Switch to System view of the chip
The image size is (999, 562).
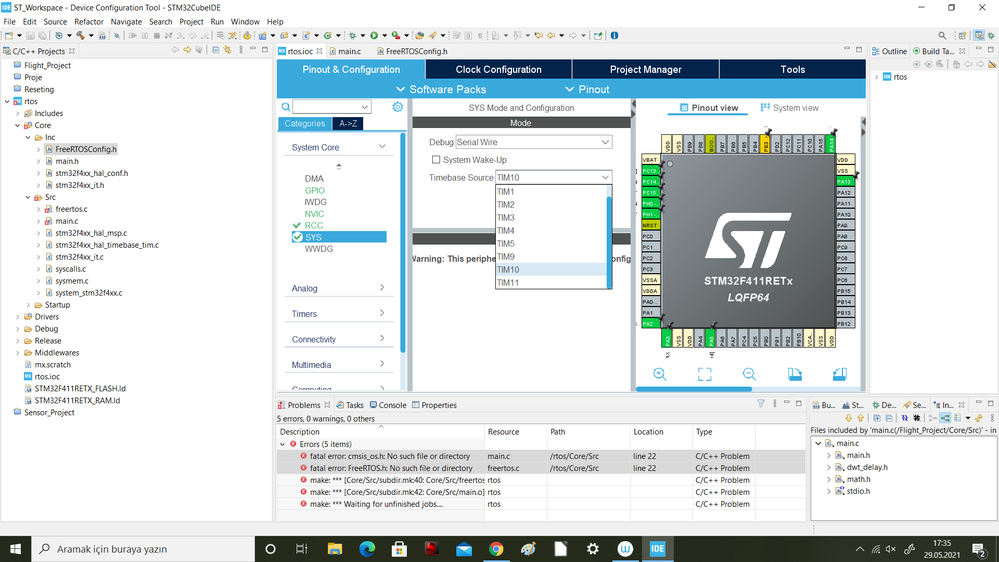789,108
